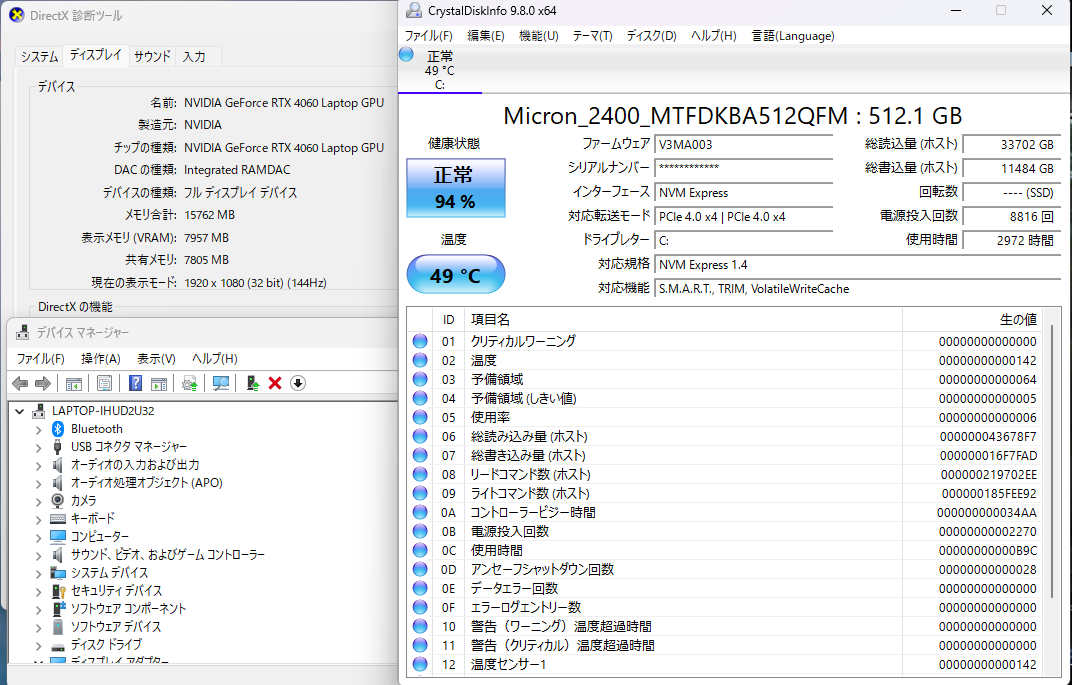Expand オーディオの入力および出力 node

[x=38, y=466]
